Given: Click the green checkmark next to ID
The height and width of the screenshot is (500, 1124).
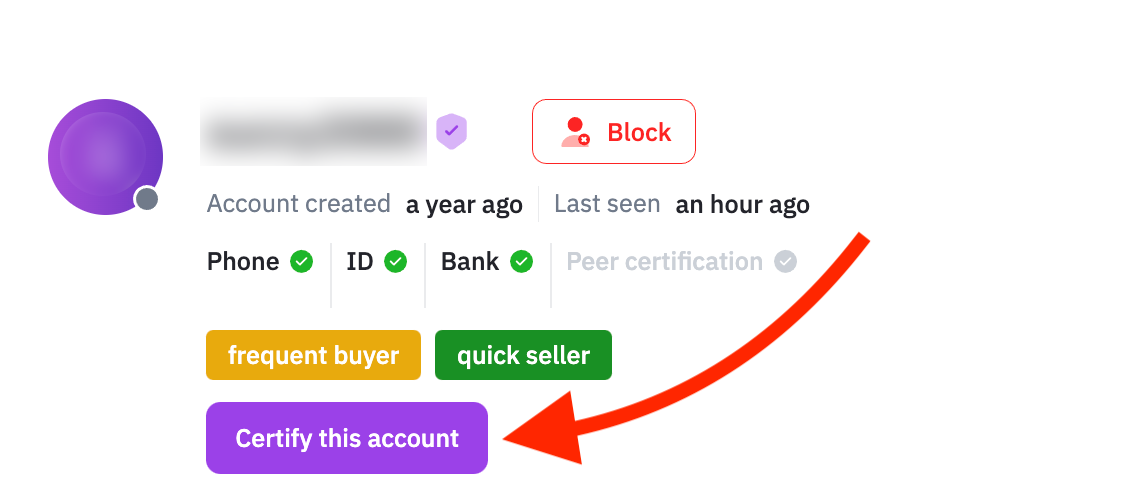Looking at the screenshot, I should 396,262.
